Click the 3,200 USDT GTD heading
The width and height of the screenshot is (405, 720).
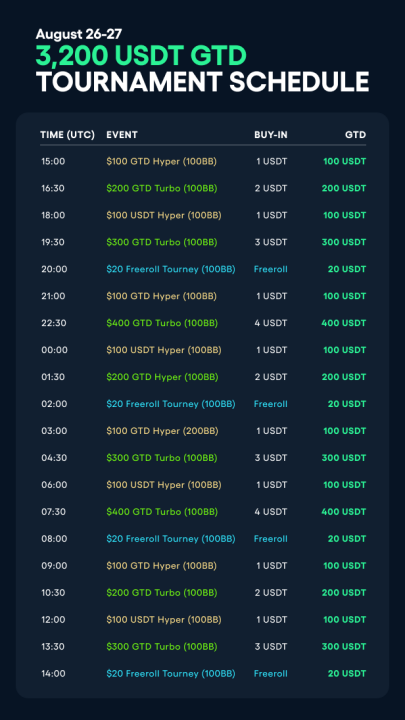point(141,56)
